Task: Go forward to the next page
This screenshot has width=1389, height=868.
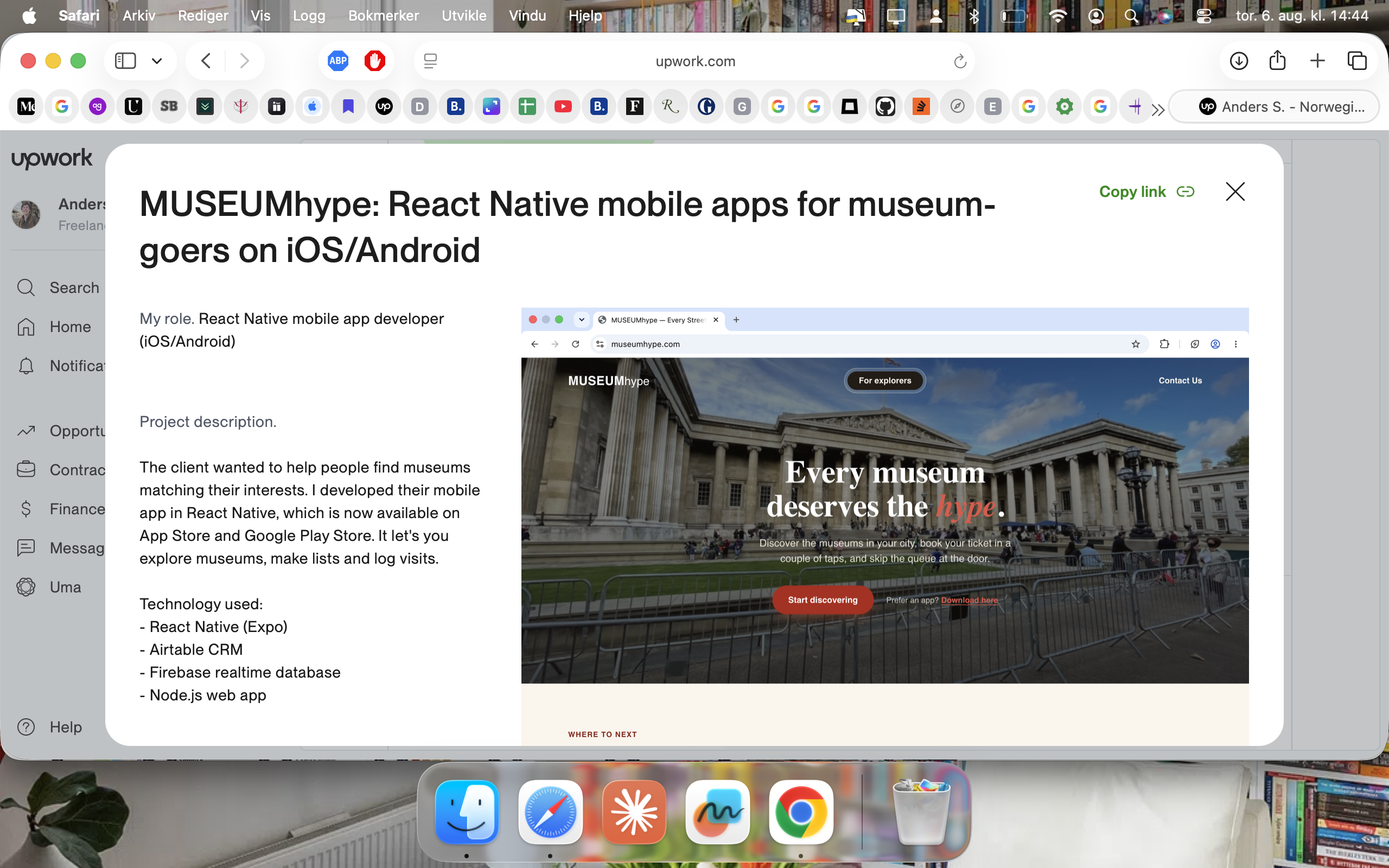Action: [245, 61]
